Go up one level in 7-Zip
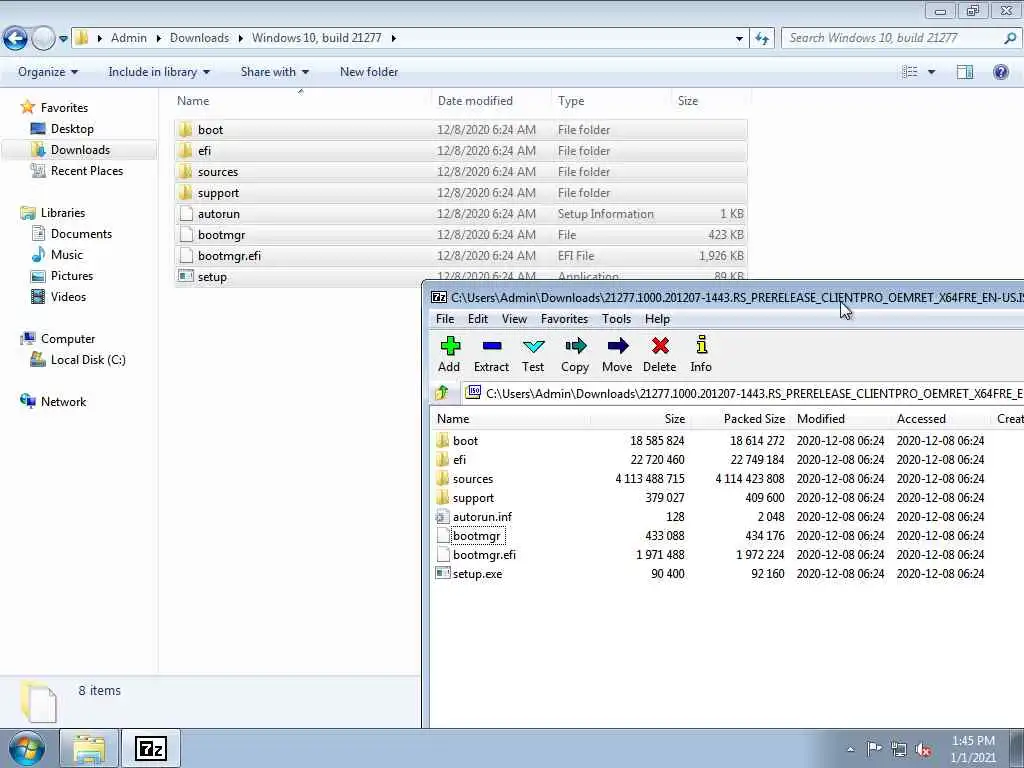The width and height of the screenshot is (1024, 768). coord(442,393)
